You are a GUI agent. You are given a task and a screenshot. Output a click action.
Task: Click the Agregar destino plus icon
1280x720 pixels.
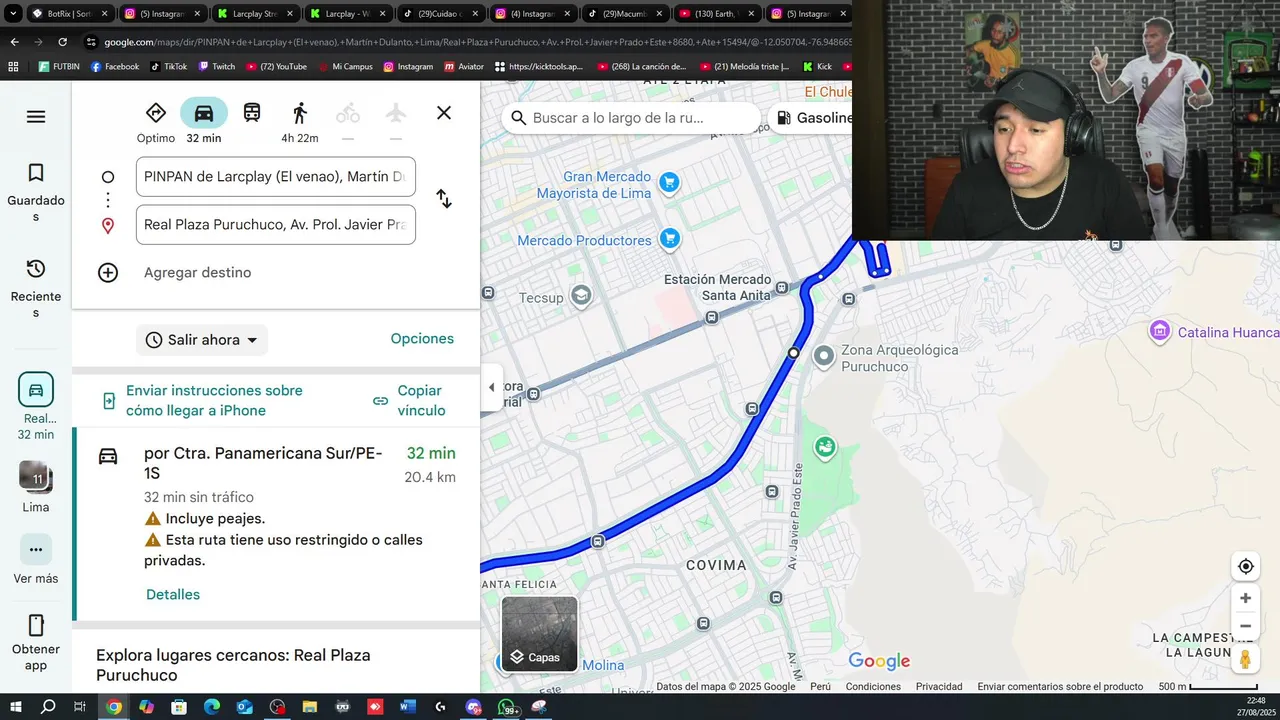108,272
